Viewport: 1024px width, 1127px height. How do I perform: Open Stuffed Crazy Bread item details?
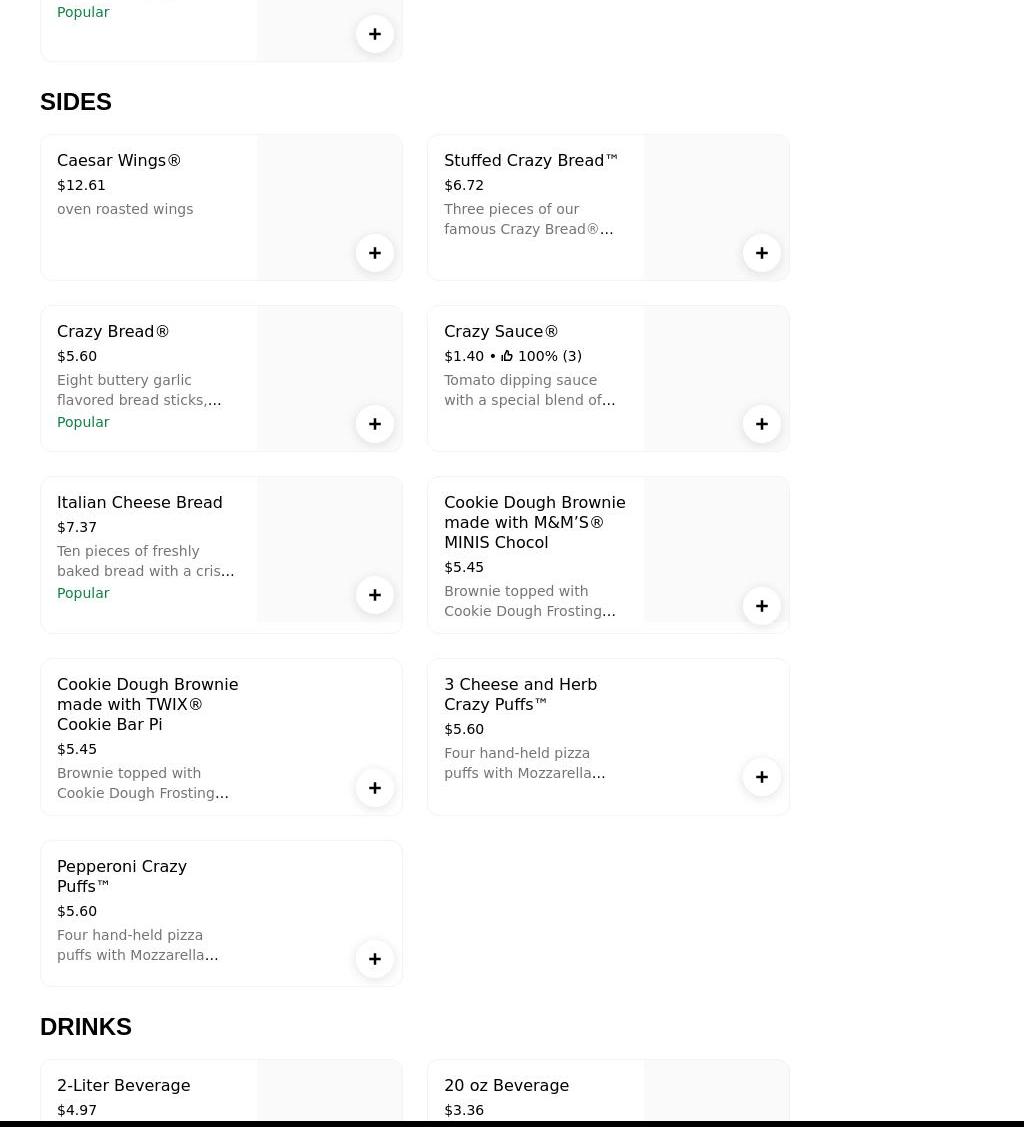[x=531, y=161]
